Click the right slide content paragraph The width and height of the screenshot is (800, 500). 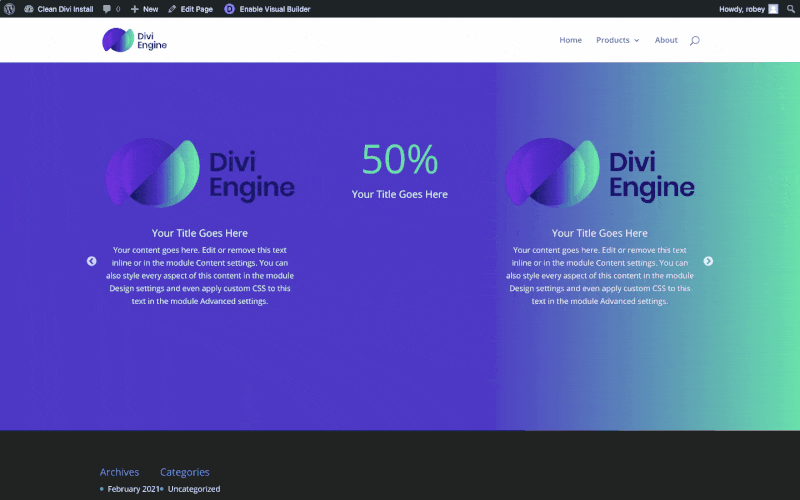(x=600, y=276)
